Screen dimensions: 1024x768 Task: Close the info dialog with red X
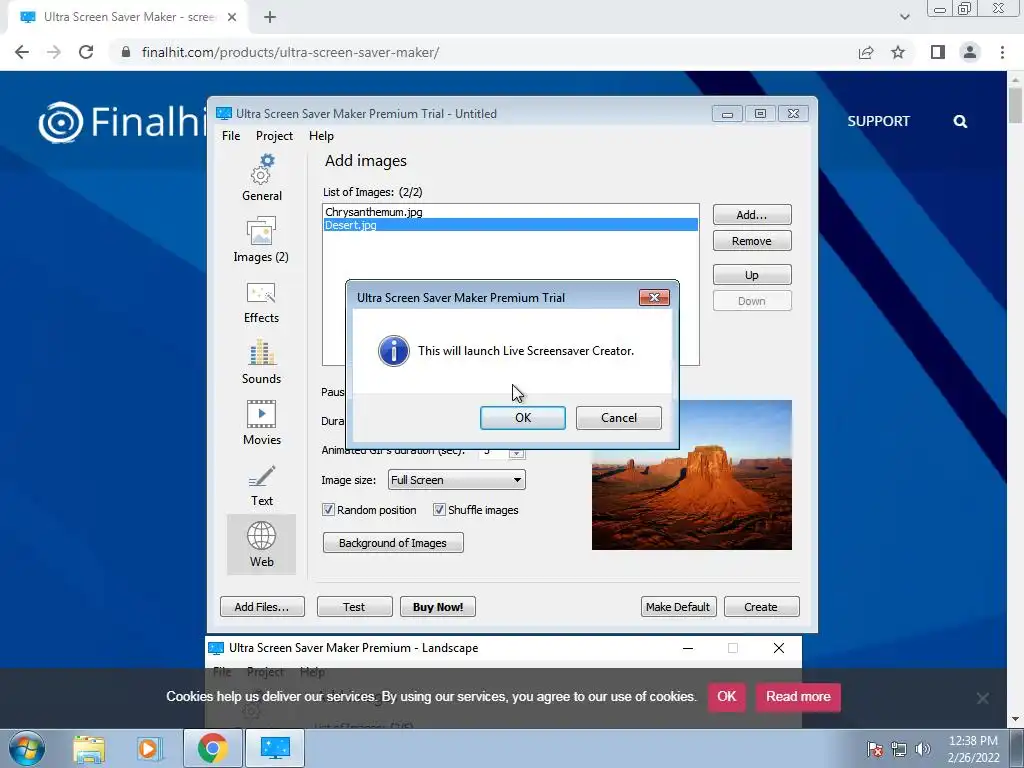click(x=654, y=298)
